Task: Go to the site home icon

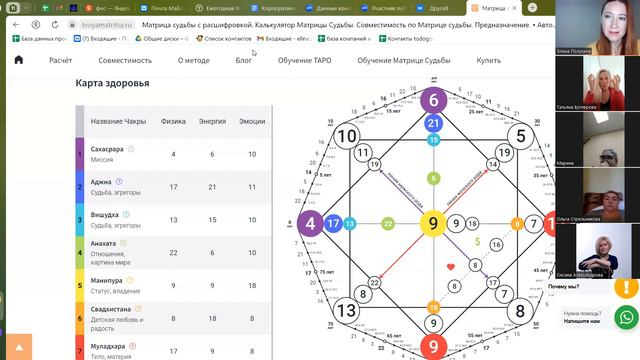Action: click(18, 60)
